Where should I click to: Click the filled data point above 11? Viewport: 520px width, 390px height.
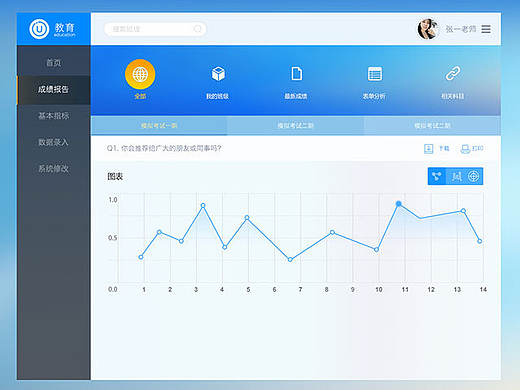coord(399,204)
